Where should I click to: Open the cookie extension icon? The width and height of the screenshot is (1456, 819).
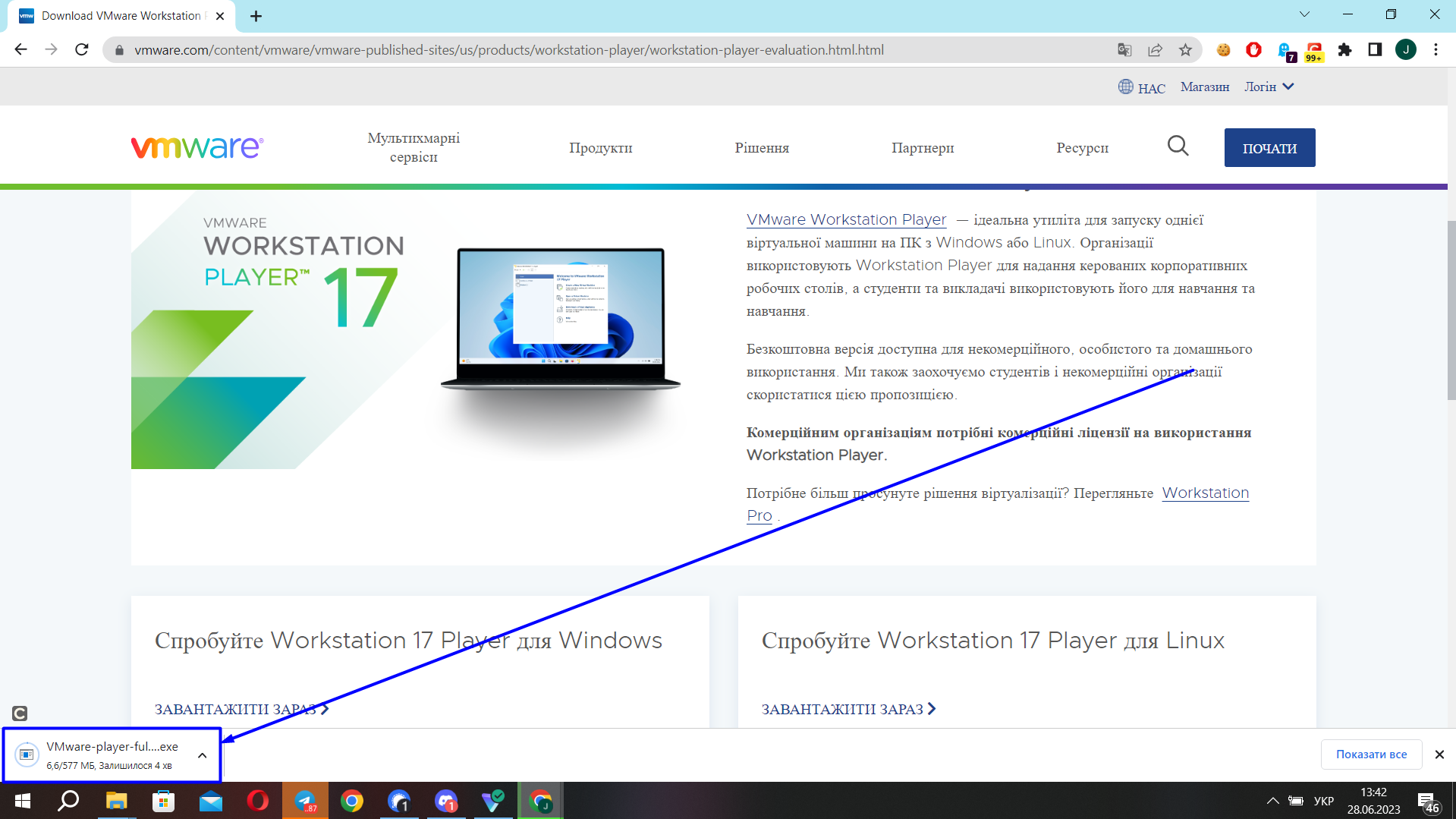(1223, 50)
